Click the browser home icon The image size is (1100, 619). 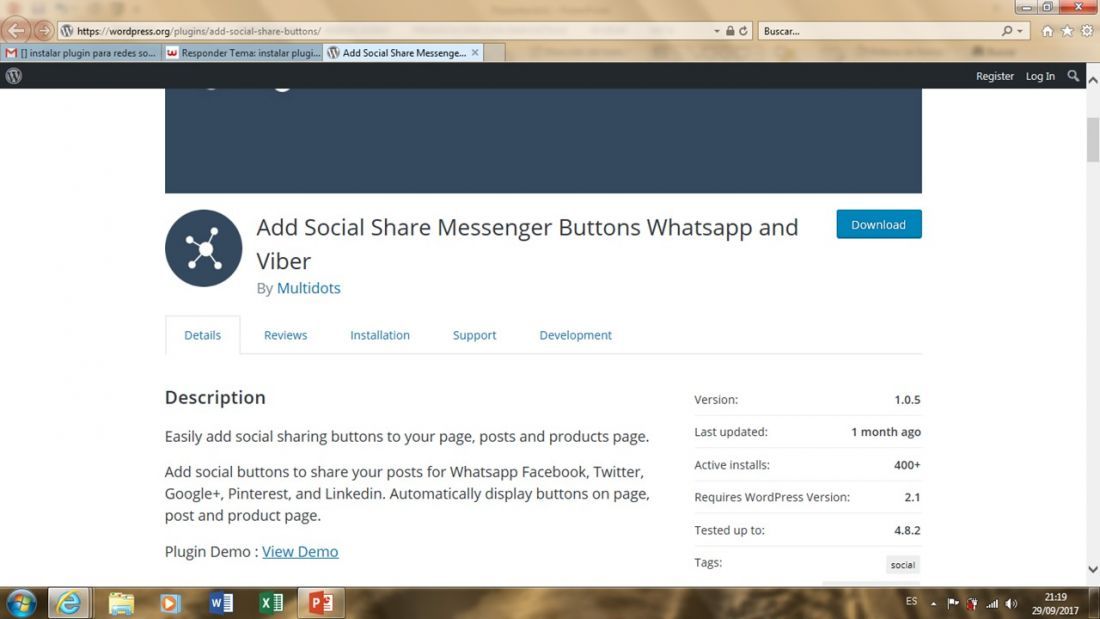(x=1047, y=31)
